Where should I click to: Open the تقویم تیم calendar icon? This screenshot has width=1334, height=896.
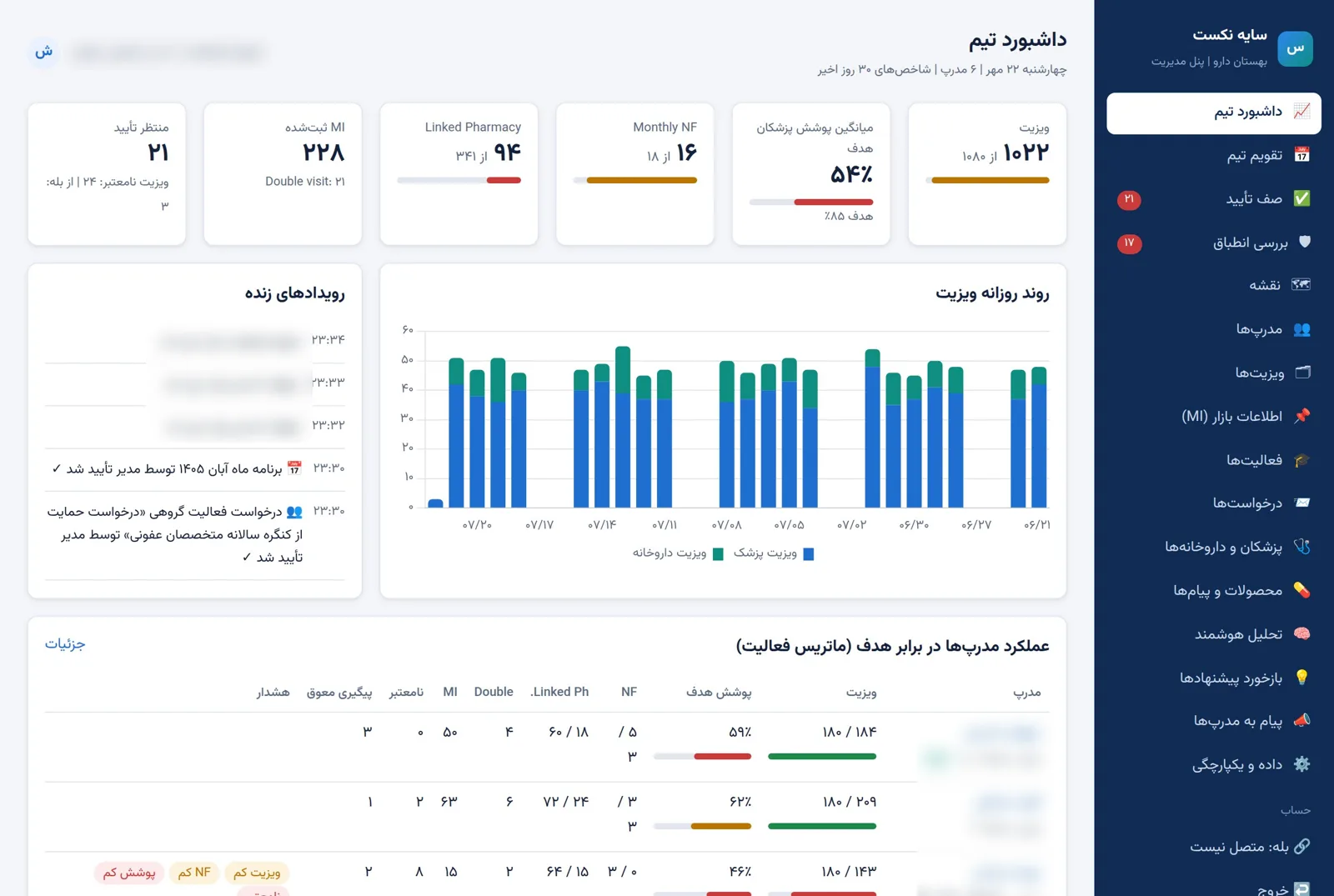(x=1301, y=155)
